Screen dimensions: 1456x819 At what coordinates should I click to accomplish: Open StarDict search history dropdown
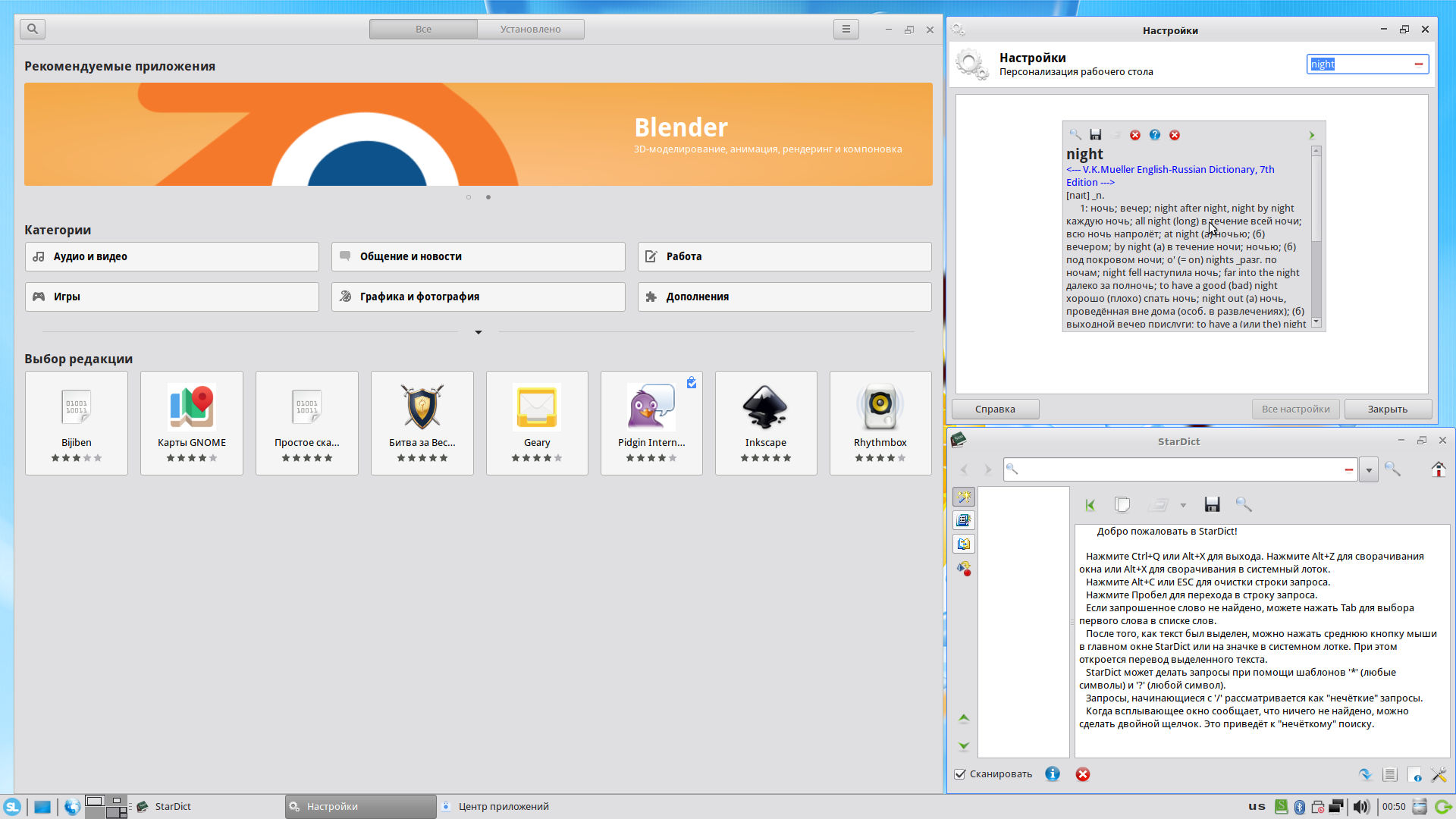(x=1369, y=470)
